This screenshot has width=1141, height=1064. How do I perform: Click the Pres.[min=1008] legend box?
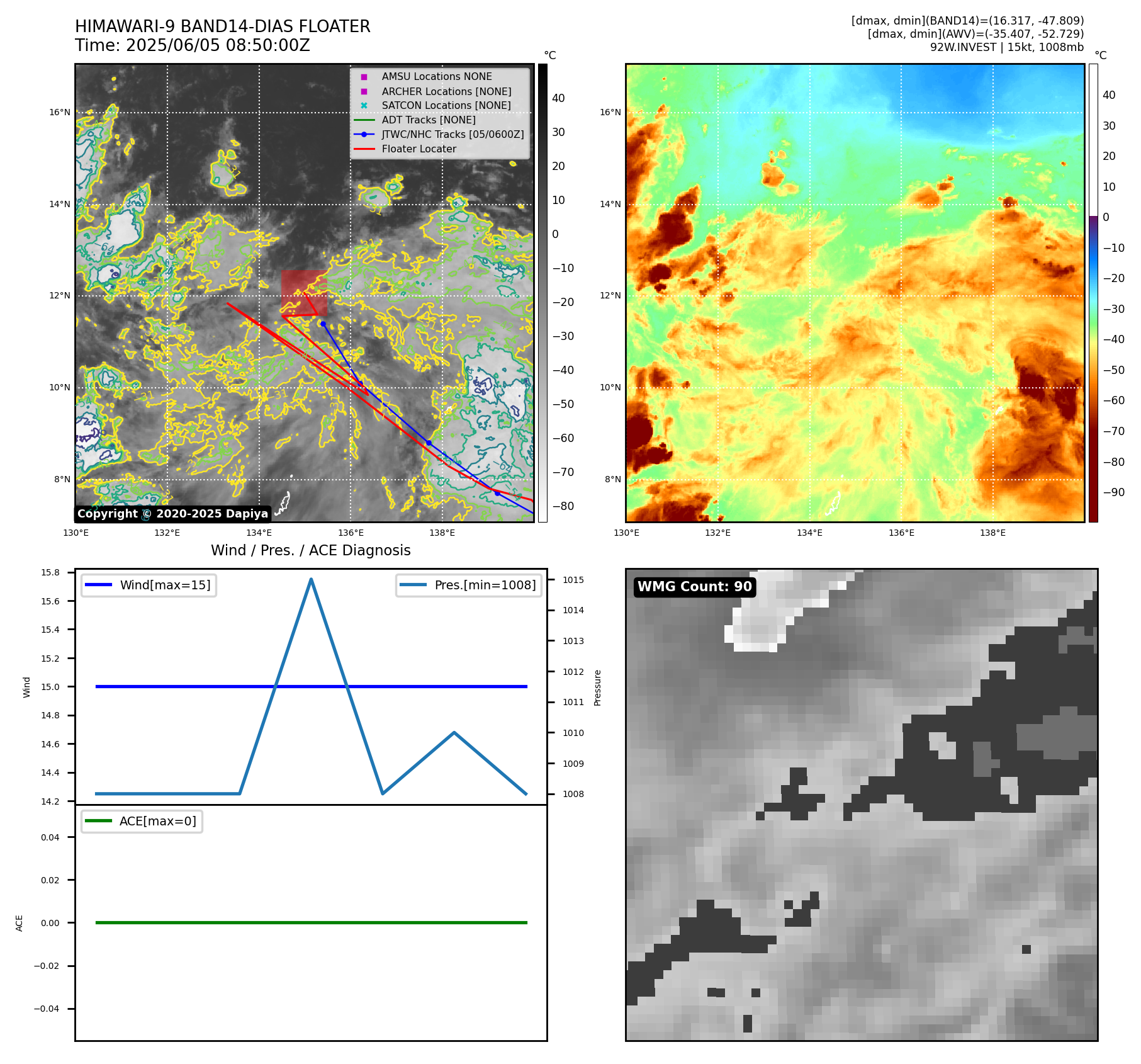(x=469, y=585)
